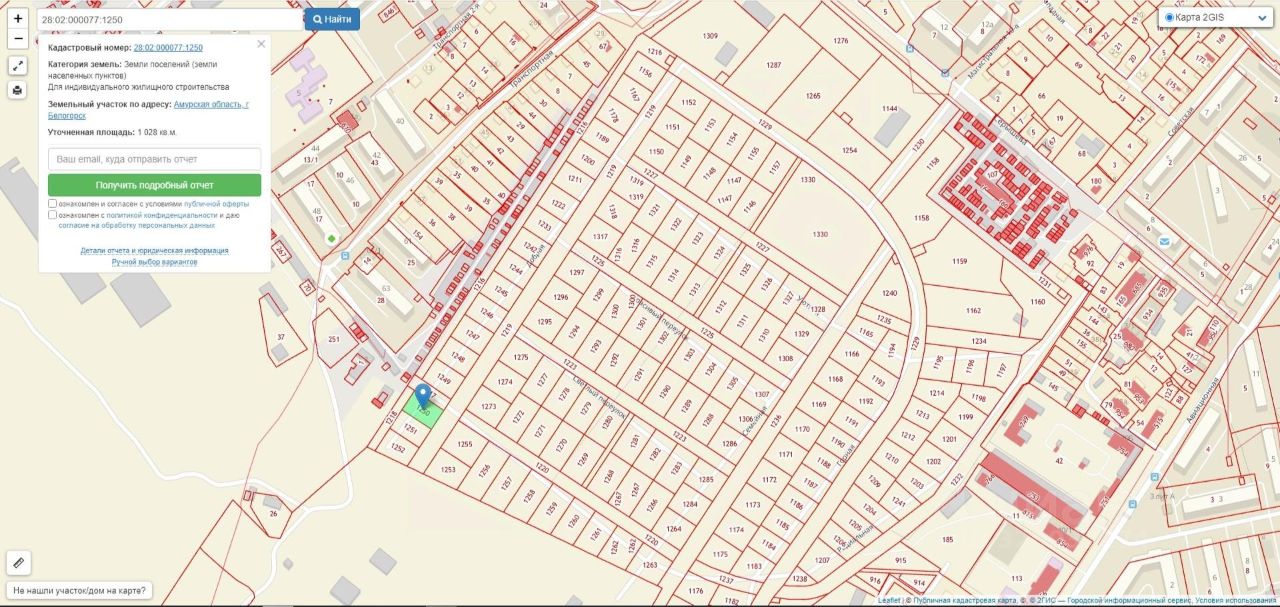Open Детали отчета и юридическая информация
The width and height of the screenshot is (1280, 607).
[155, 250]
